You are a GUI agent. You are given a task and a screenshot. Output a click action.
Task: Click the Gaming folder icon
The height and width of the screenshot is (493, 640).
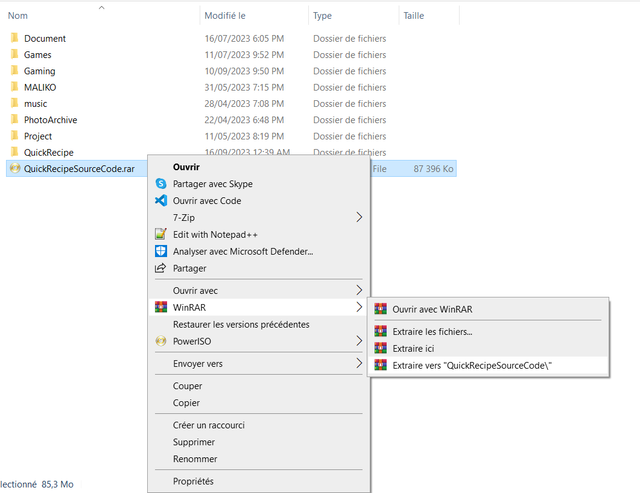click(14, 71)
